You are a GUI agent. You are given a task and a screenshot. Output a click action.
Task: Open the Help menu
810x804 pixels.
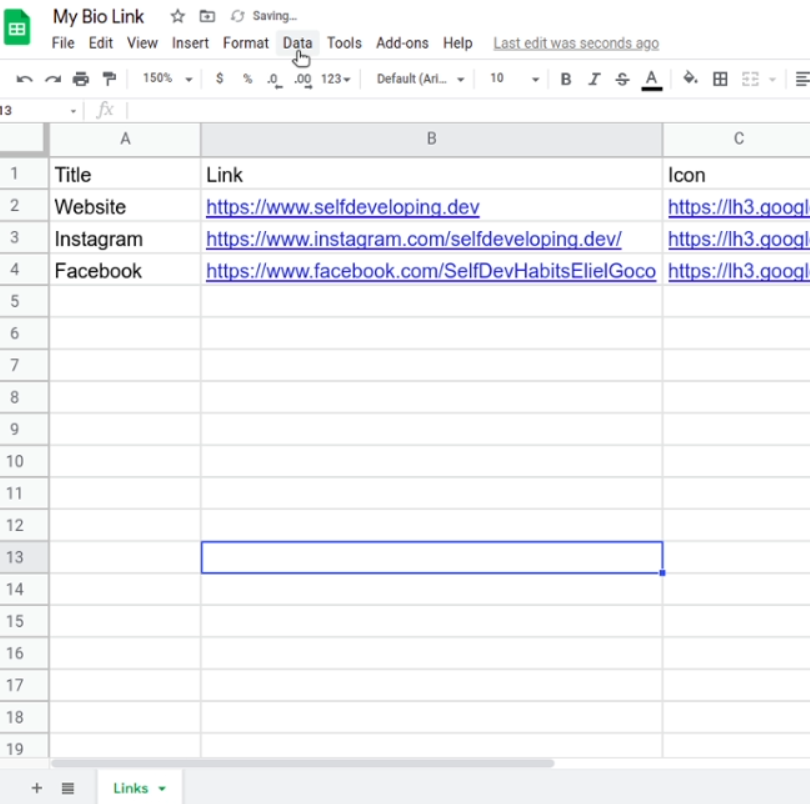(x=458, y=43)
